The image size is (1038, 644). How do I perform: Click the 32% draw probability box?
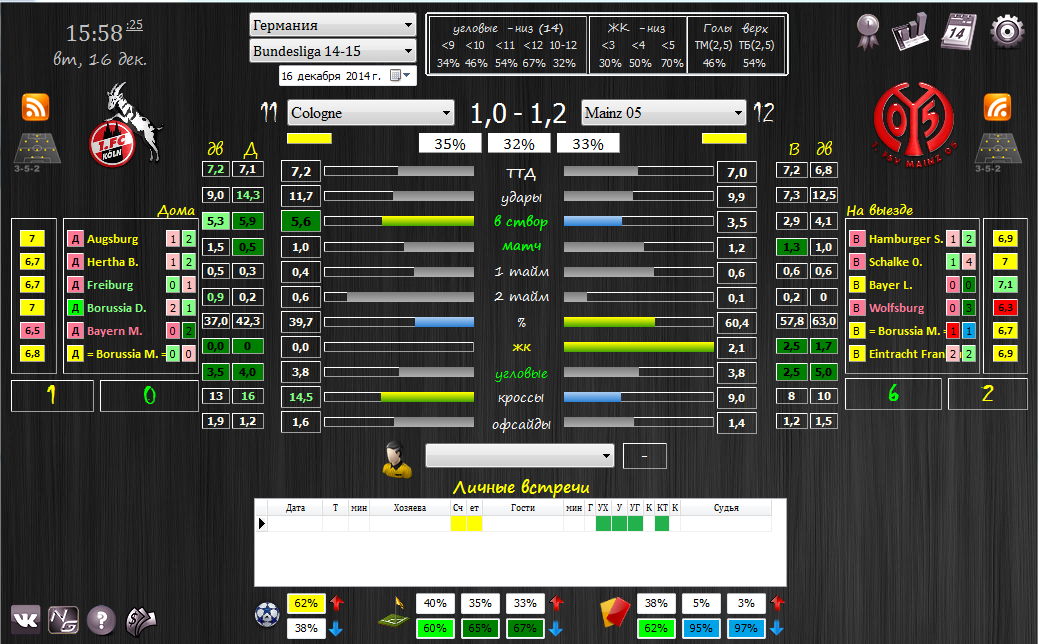(x=519, y=144)
